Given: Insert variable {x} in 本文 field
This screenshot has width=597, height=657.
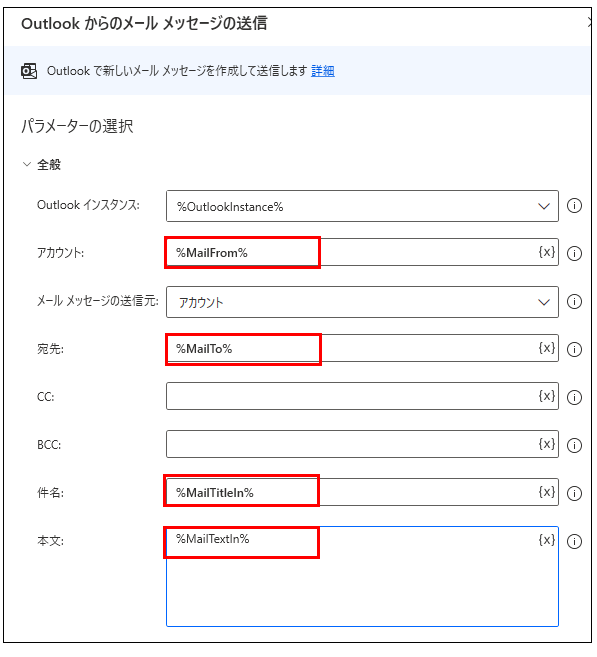Looking at the screenshot, I should [x=546, y=540].
